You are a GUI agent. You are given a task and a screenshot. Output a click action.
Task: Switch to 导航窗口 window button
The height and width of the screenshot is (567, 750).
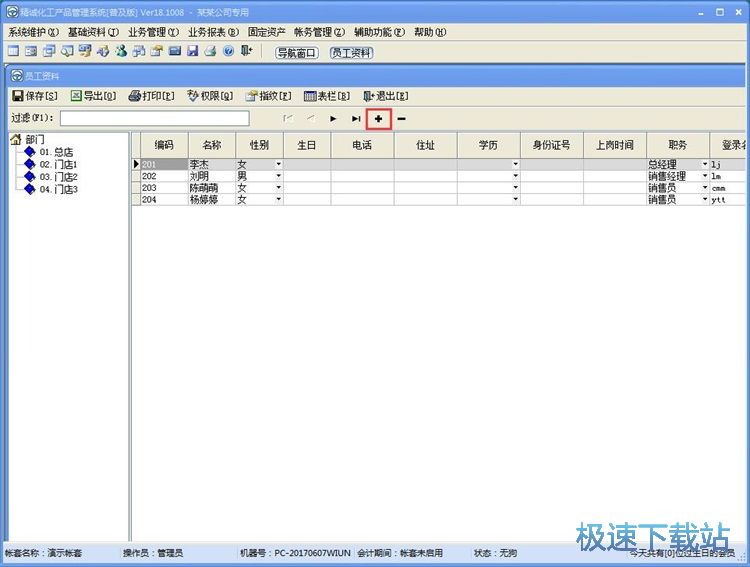297,53
